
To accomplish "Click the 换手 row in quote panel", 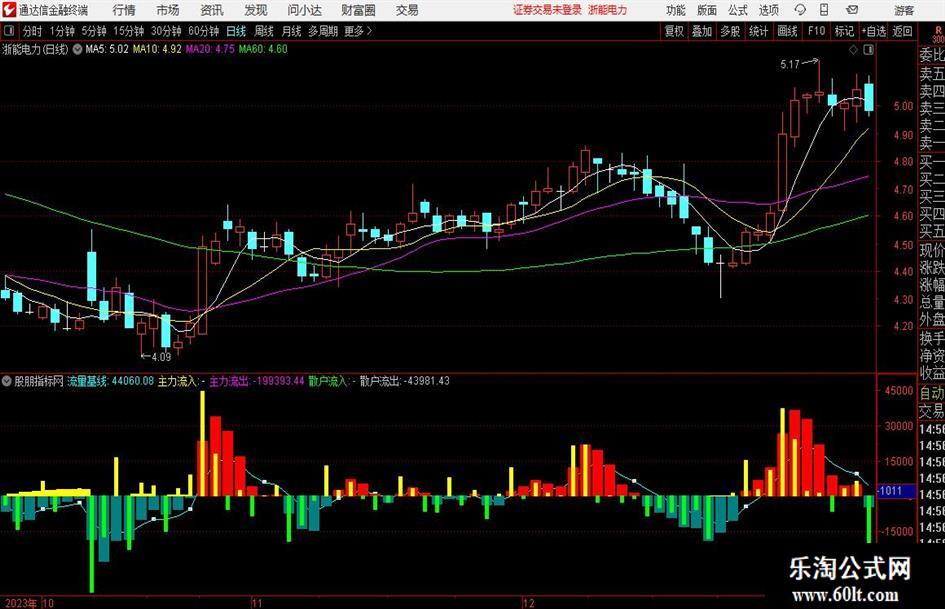I will 932,338.
